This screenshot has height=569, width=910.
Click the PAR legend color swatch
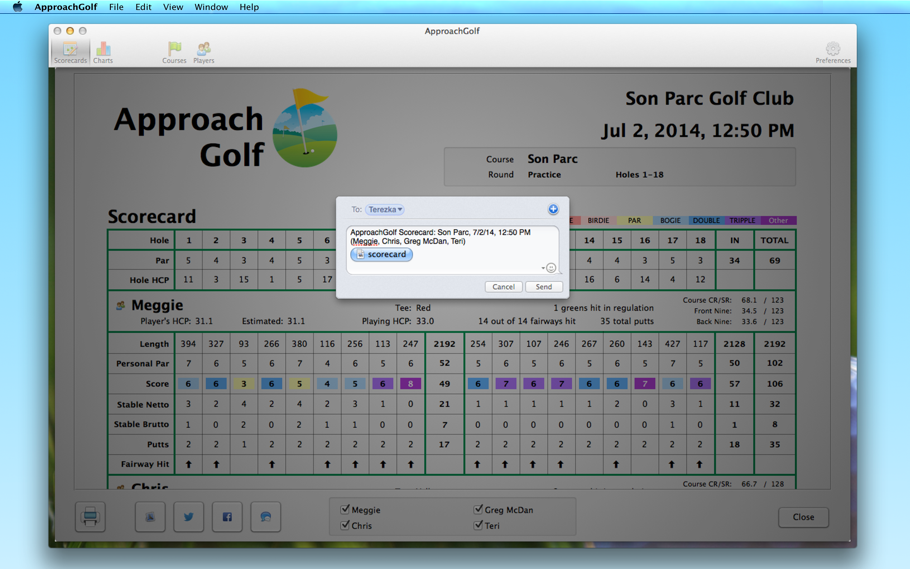pyautogui.click(x=634, y=221)
